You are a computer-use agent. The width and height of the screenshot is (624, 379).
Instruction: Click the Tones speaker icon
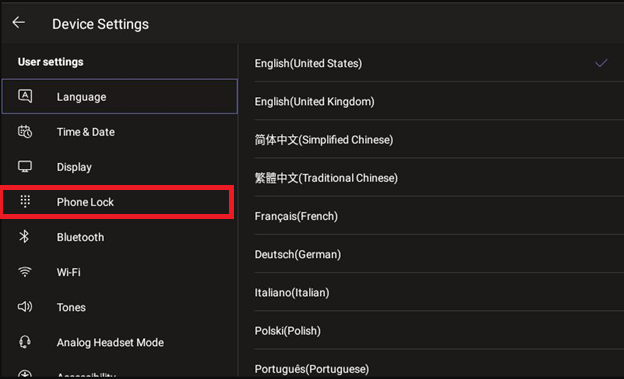pos(25,307)
